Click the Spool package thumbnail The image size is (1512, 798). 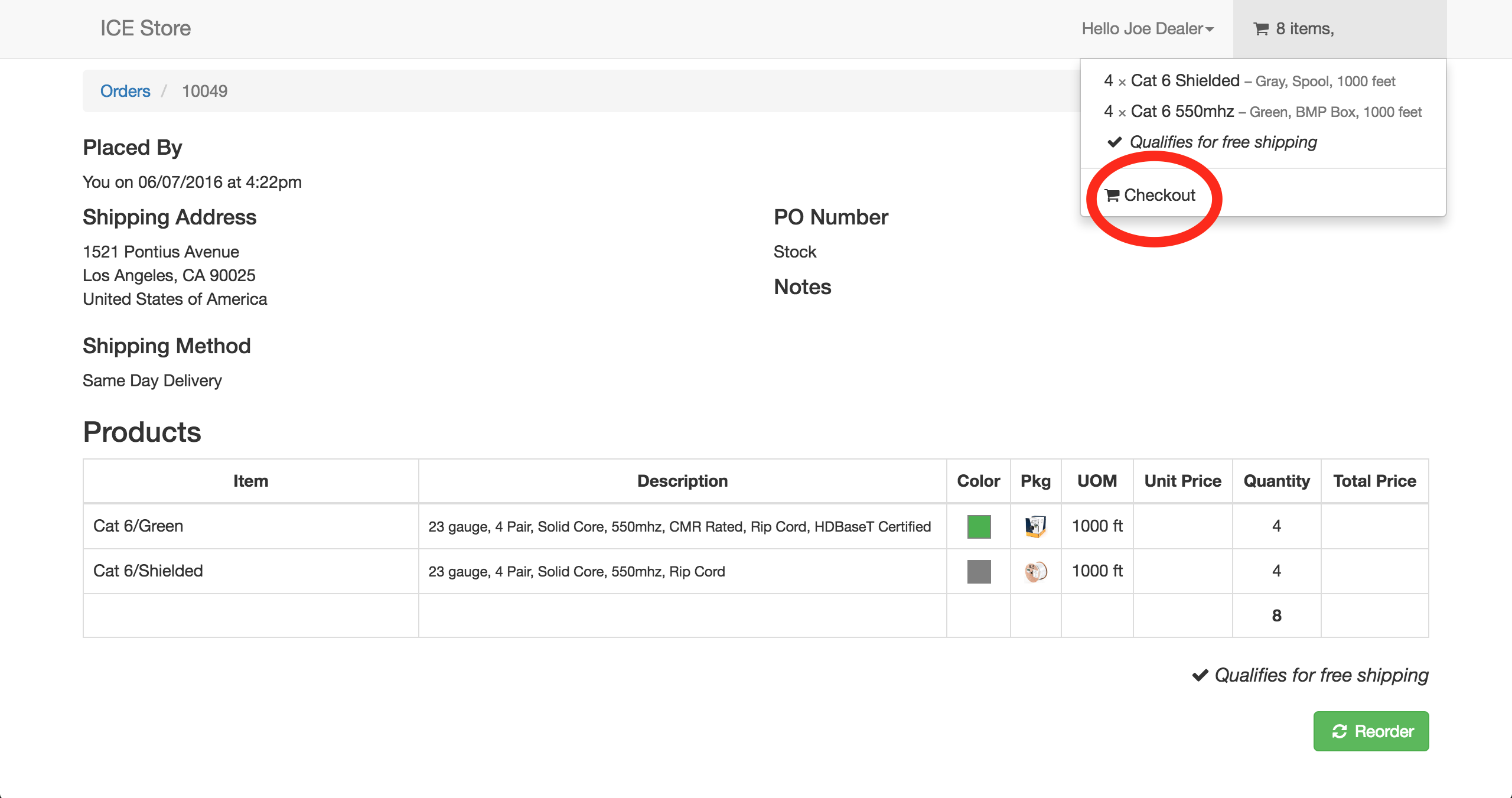coord(1035,571)
